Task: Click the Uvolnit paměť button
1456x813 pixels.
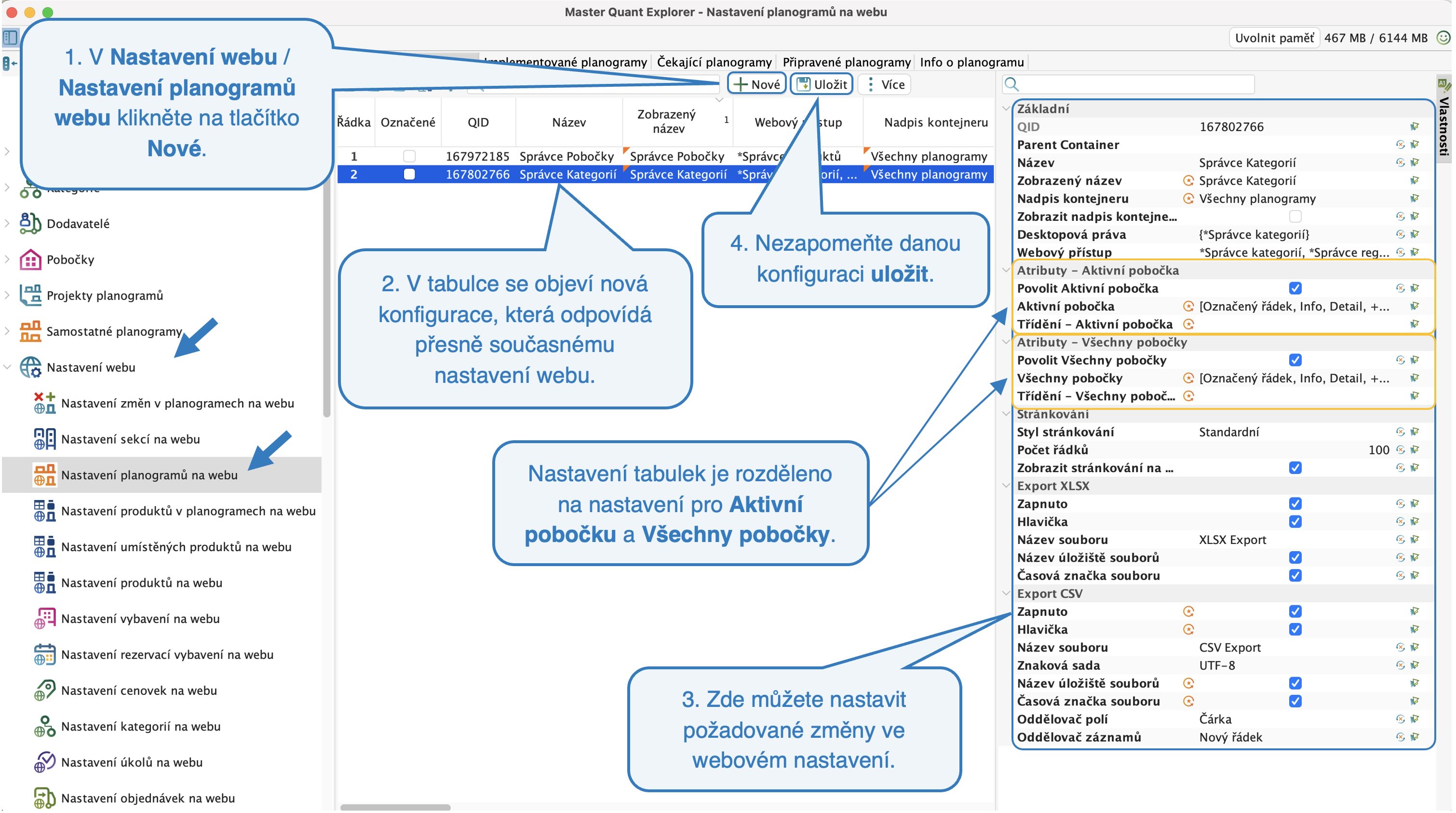Action: pyautogui.click(x=1274, y=38)
